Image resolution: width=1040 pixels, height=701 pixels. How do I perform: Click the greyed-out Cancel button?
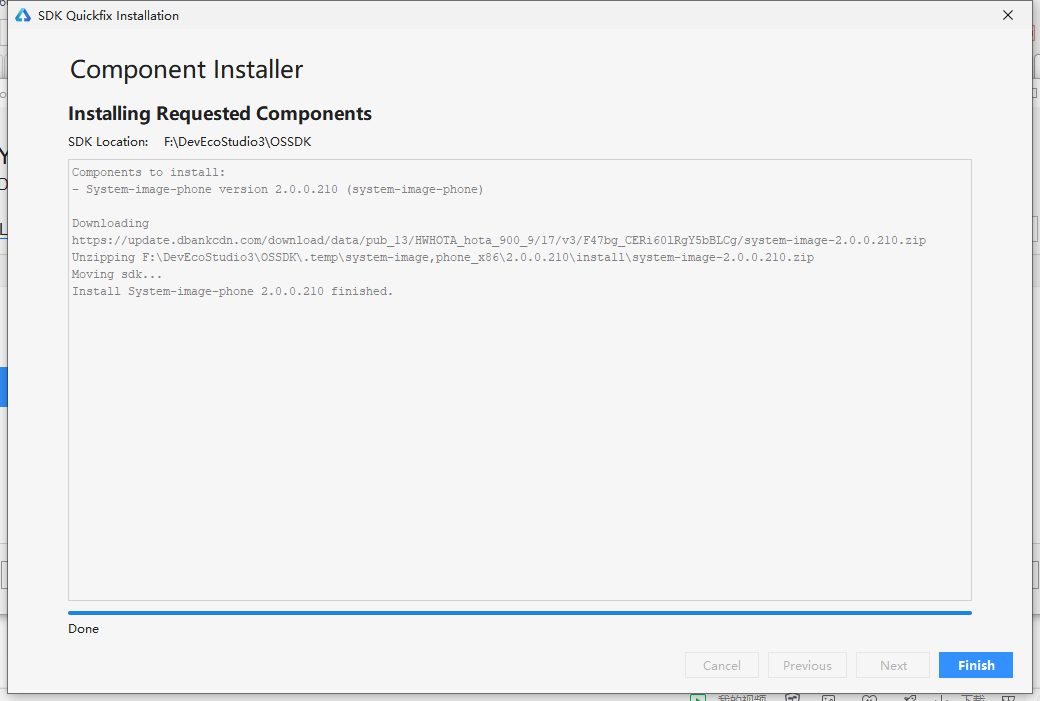(721, 665)
